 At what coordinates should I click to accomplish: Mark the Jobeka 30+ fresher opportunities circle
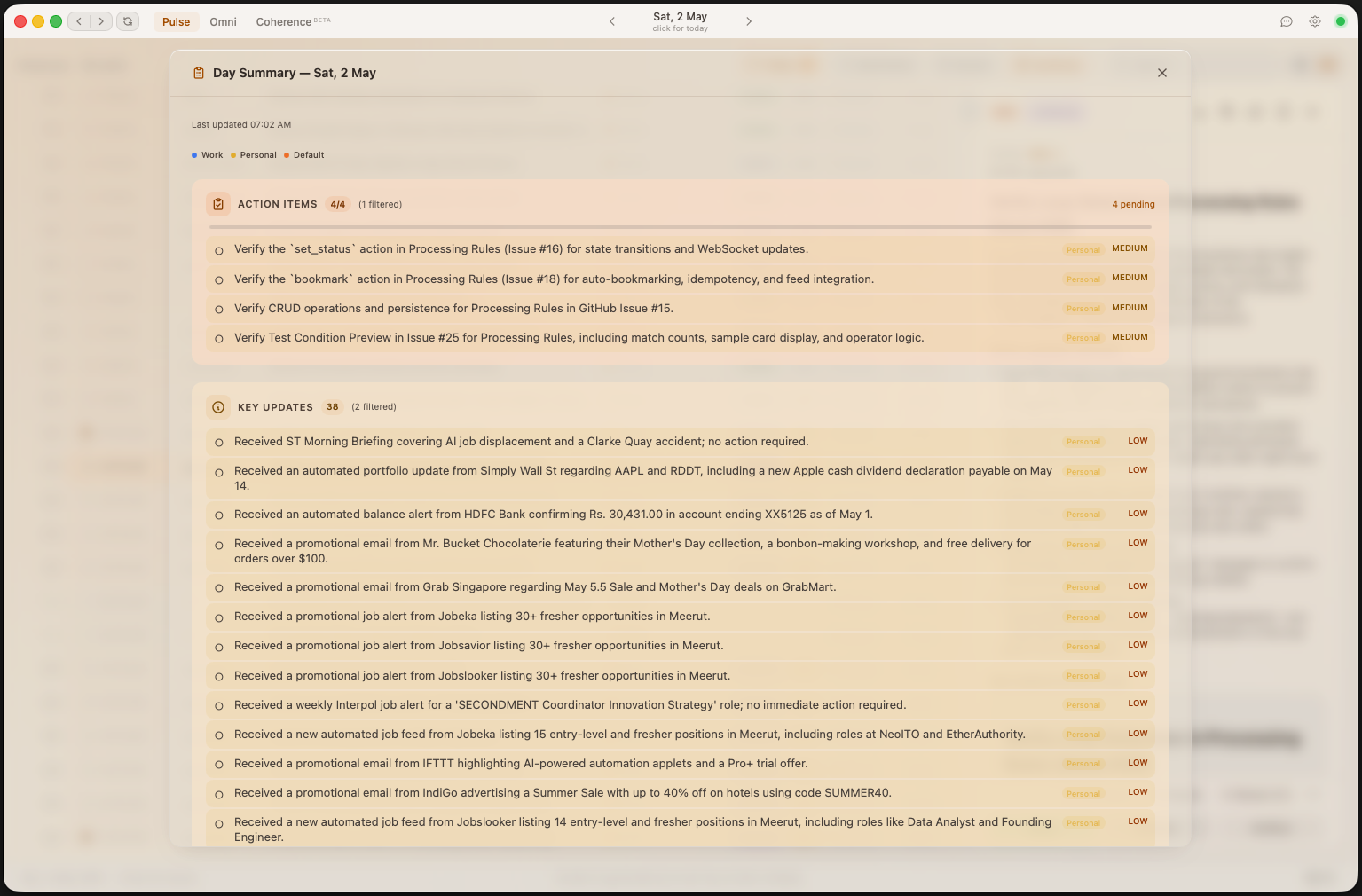pos(219,617)
